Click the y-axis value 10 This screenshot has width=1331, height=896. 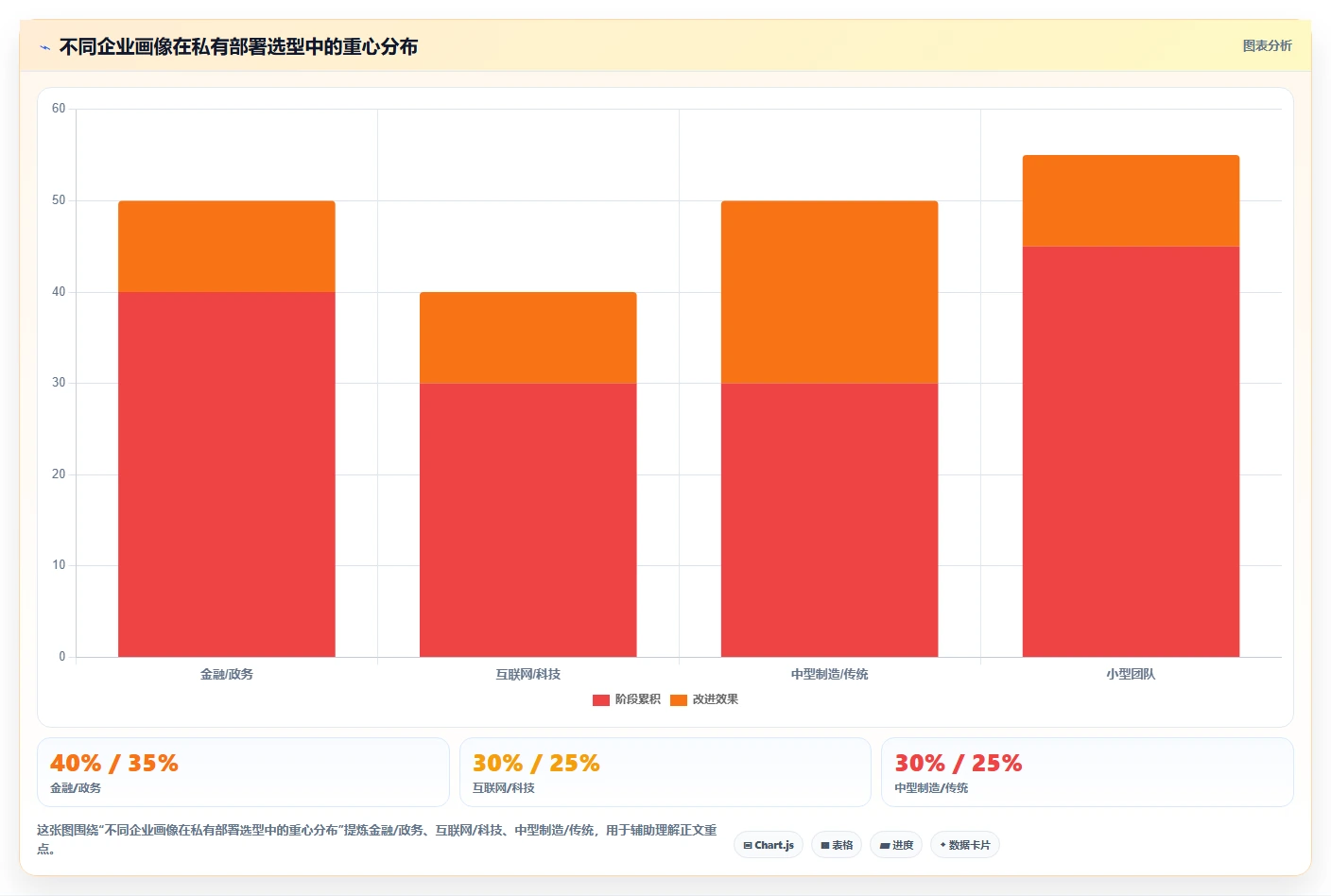[x=59, y=565]
